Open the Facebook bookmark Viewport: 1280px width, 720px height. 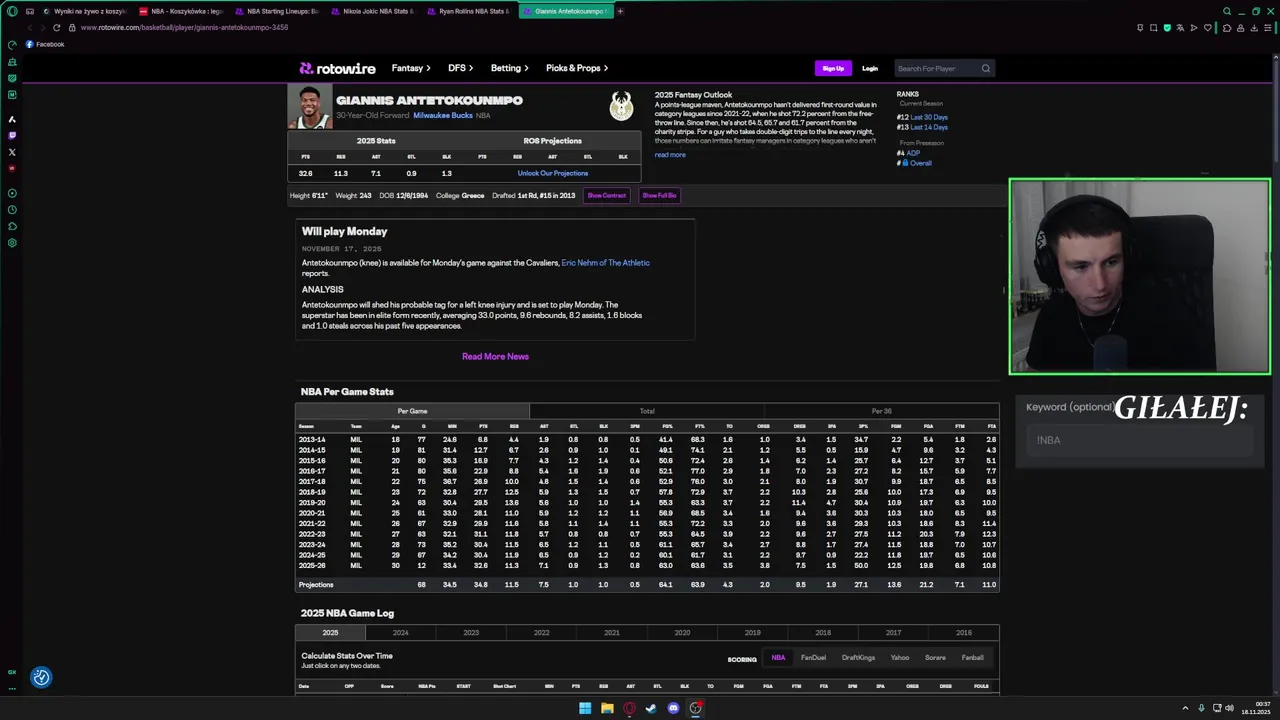click(45, 44)
